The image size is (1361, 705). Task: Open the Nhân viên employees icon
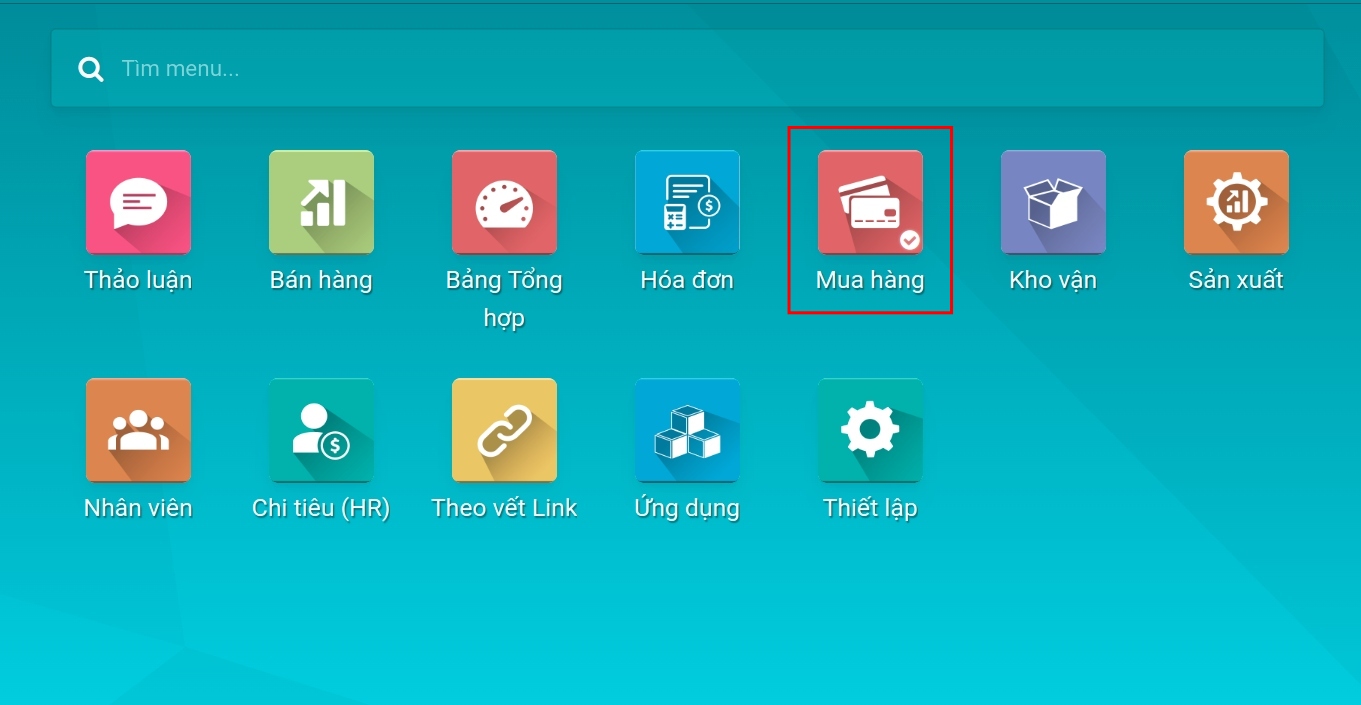coord(138,430)
